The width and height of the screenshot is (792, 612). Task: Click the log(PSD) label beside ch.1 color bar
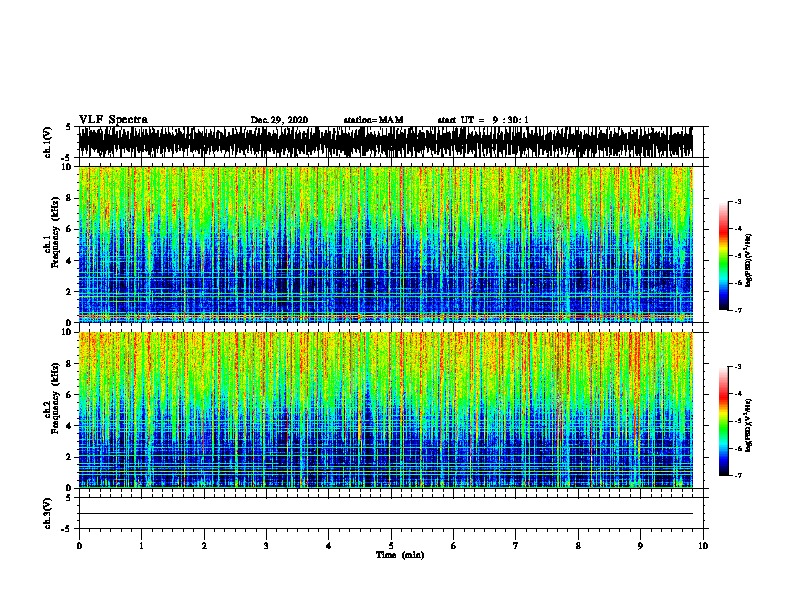(x=748, y=260)
